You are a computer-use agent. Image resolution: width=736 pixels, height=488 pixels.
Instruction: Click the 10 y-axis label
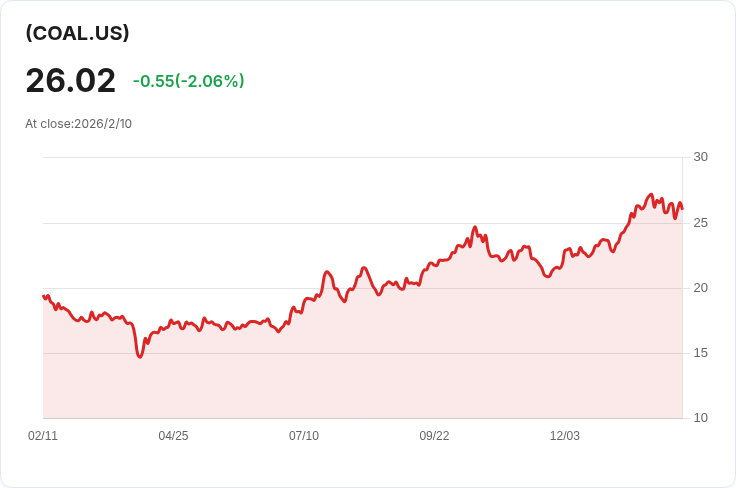tap(700, 418)
